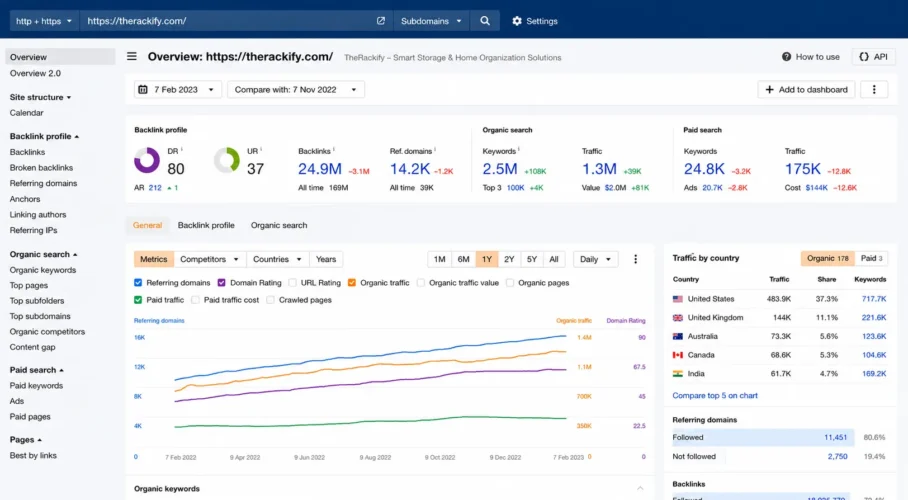
Task: Click 717.7K United States keywords value
Action: tap(874, 299)
